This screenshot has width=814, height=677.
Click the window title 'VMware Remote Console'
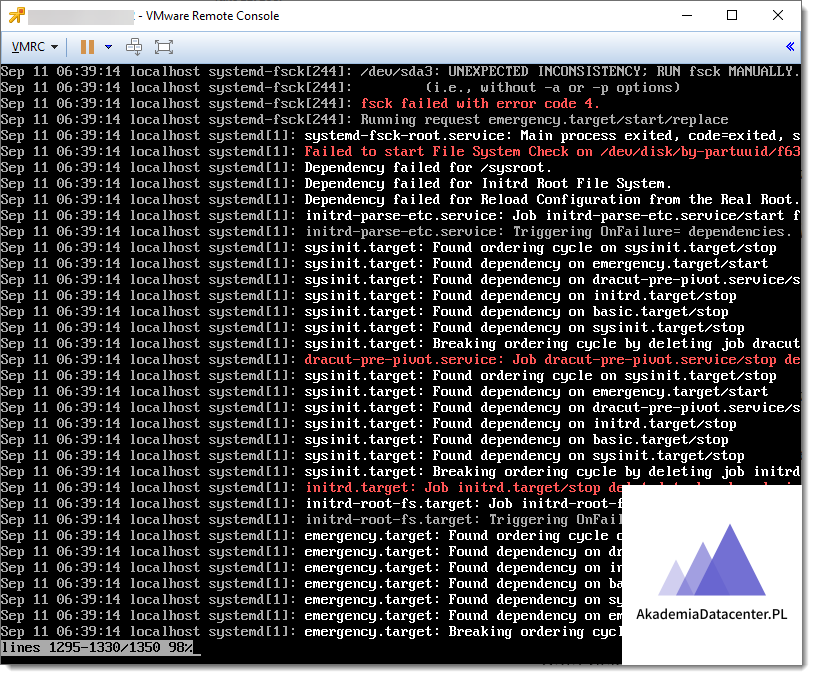coord(212,16)
